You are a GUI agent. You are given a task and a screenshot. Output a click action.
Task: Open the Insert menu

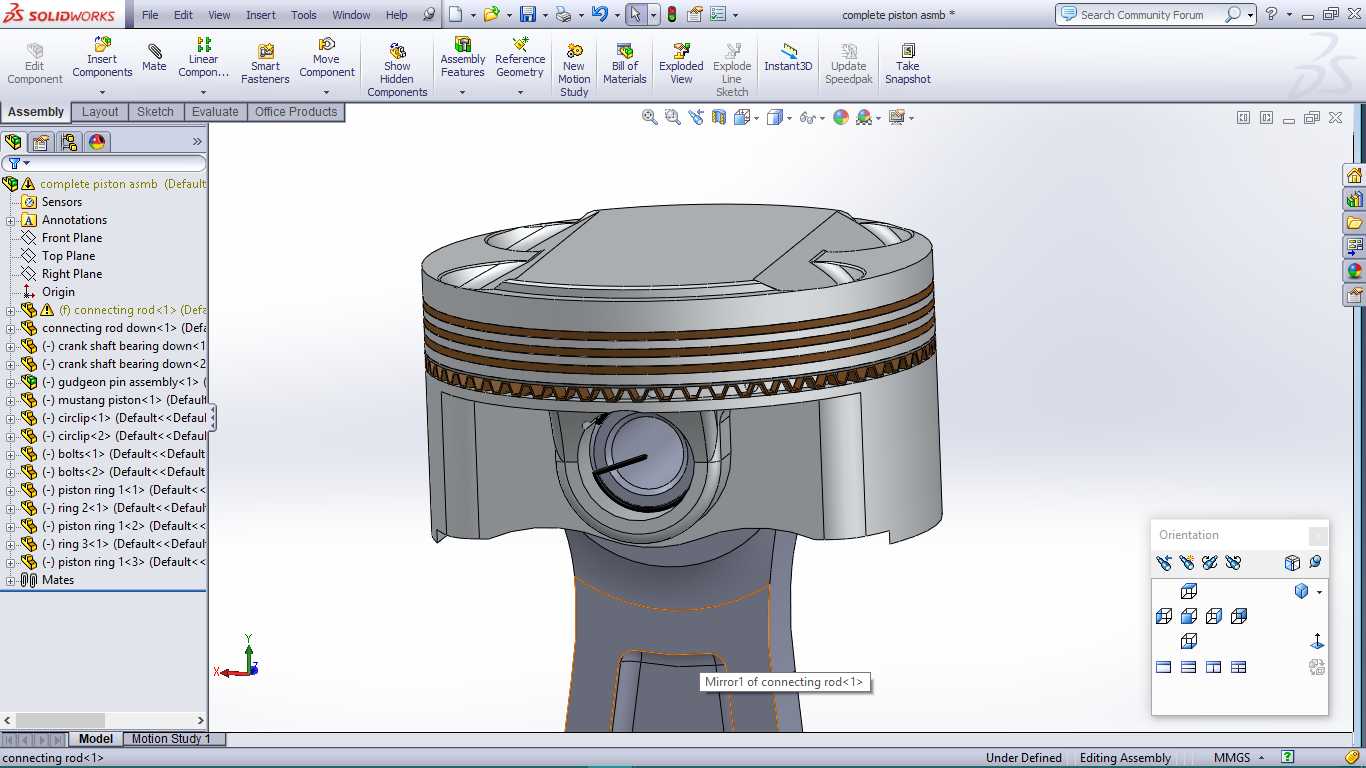(261, 15)
